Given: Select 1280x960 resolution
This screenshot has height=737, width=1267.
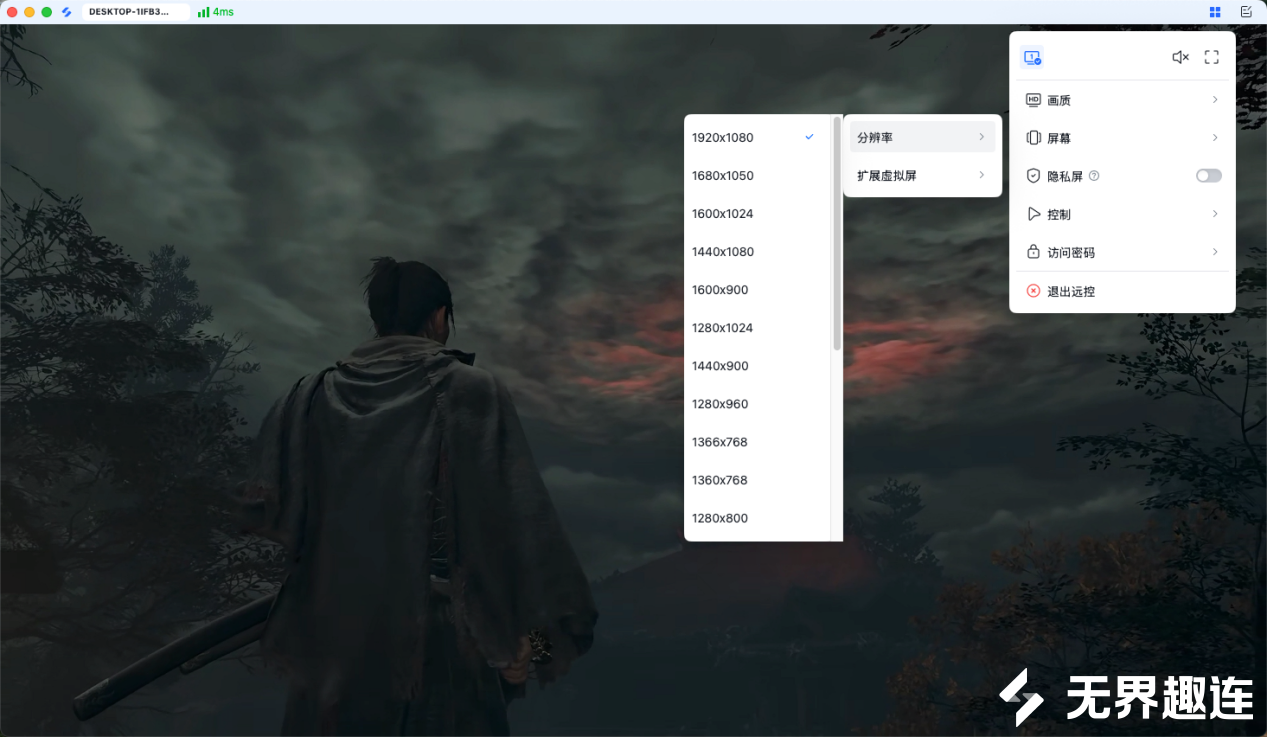Looking at the screenshot, I should coord(757,403).
